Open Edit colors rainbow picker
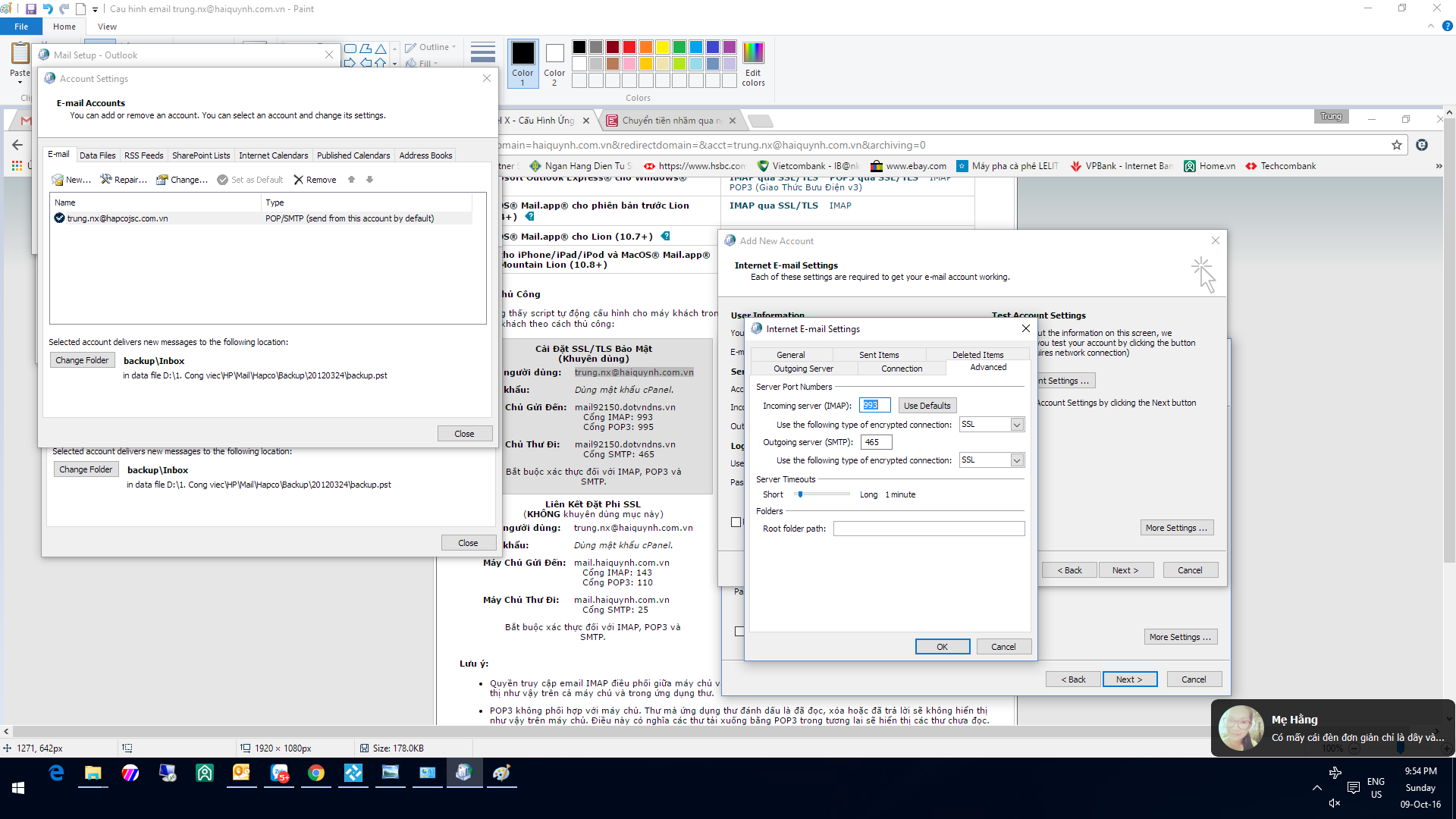Screen dimensions: 1456x819 click(753, 64)
